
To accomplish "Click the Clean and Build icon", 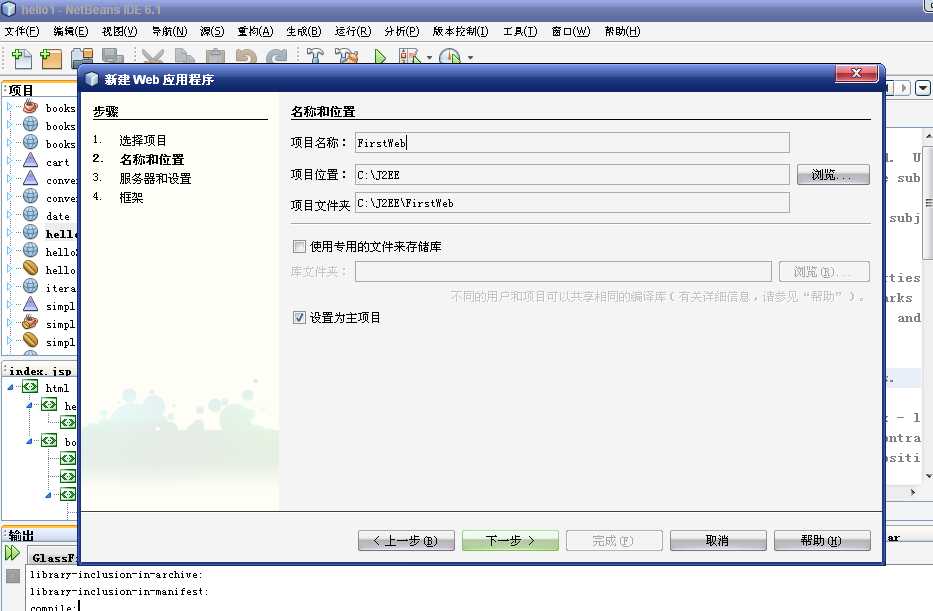I will (x=346, y=57).
